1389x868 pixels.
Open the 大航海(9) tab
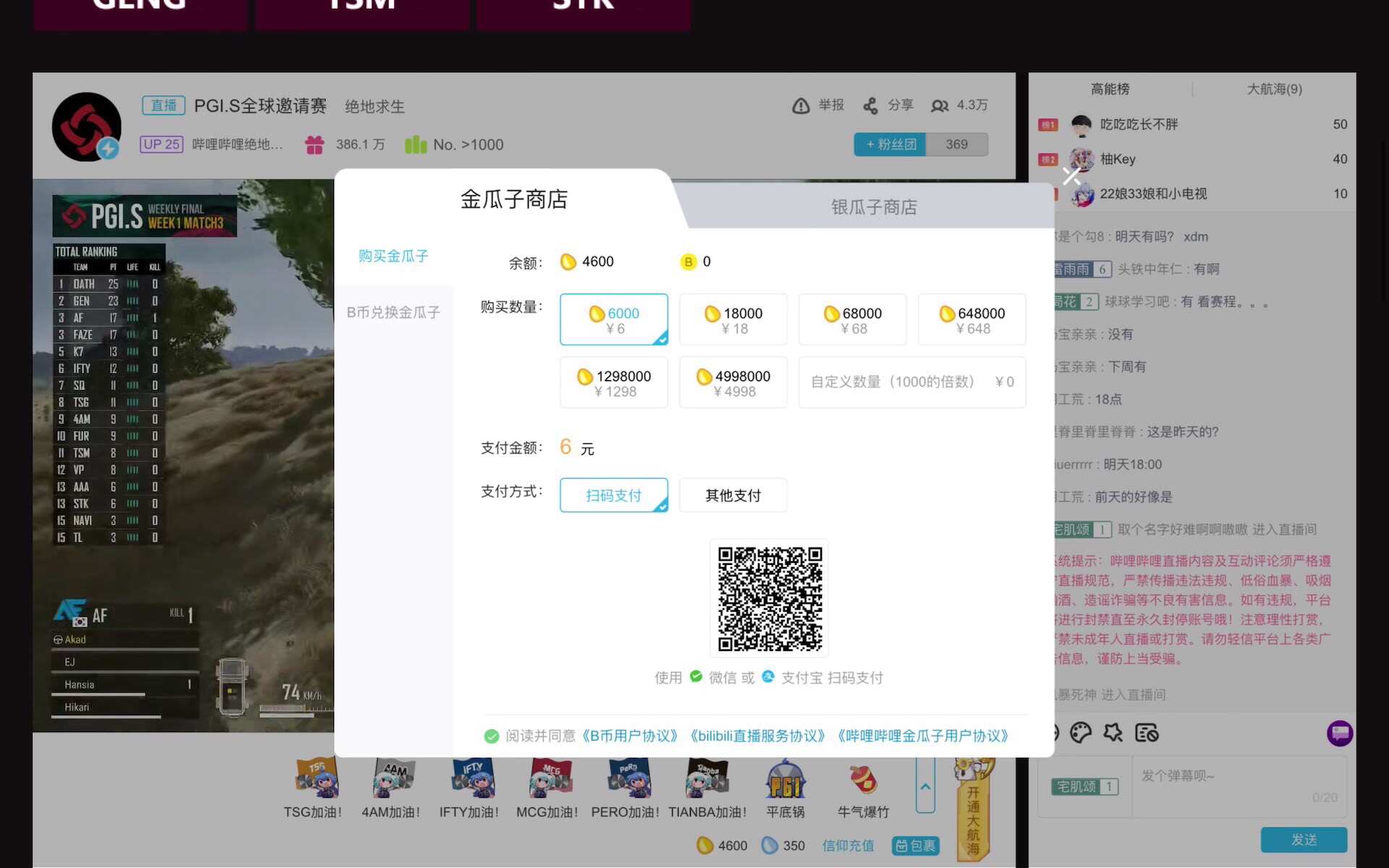coord(1275,89)
